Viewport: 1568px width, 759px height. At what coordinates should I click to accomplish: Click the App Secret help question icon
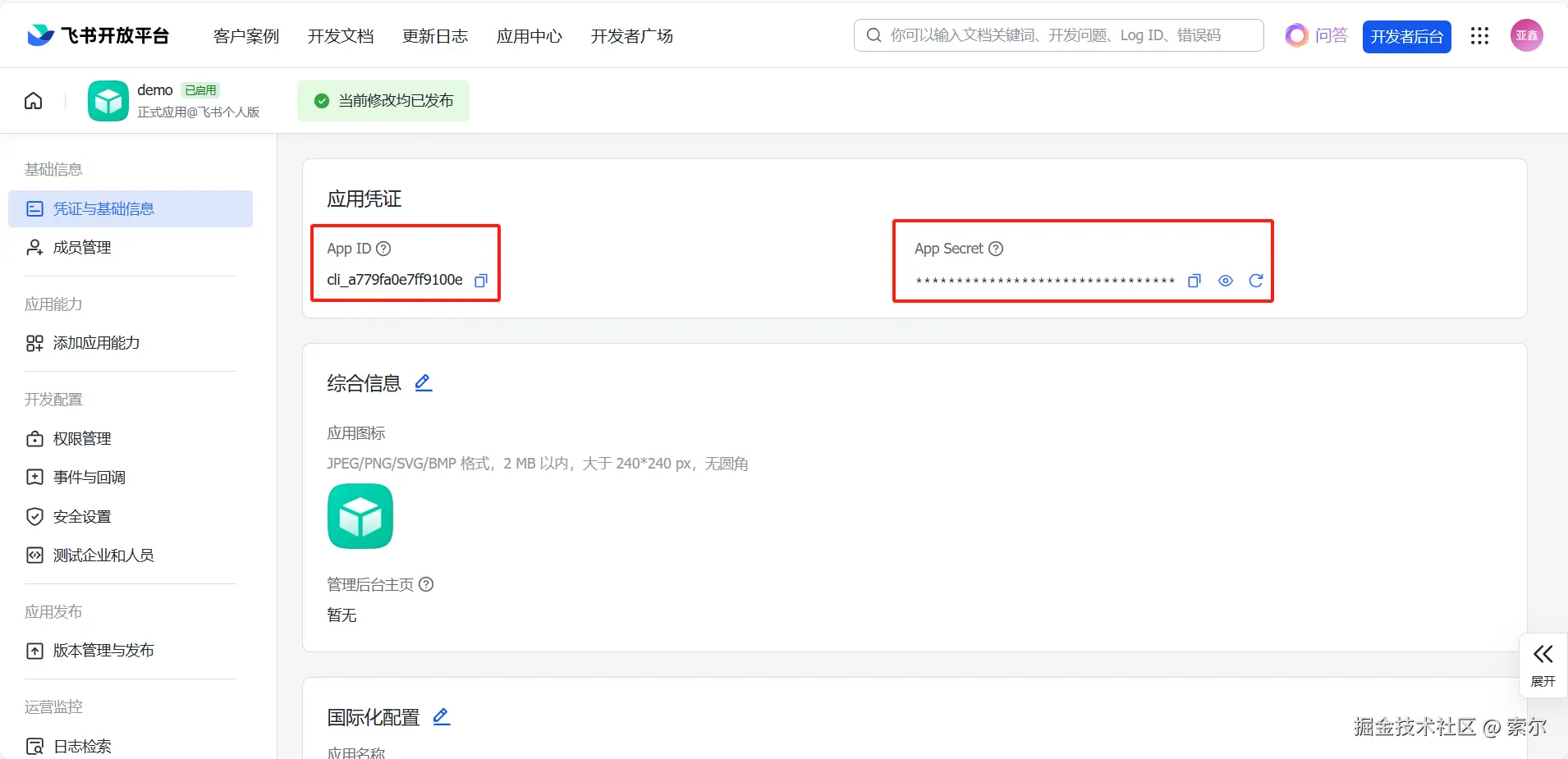click(996, 249)
